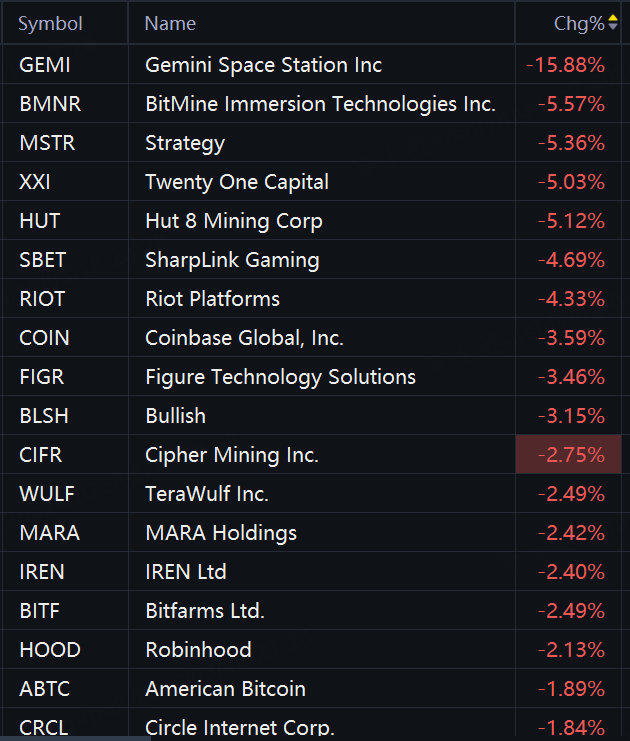Open the HOOD Robinhood row
The width and height of the screenshot is (630, 741).
tap(198, 650)
